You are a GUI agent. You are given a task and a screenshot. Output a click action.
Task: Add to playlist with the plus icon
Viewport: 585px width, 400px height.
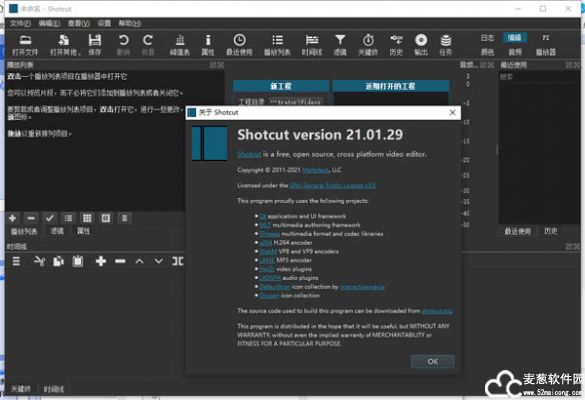(12, 218)
